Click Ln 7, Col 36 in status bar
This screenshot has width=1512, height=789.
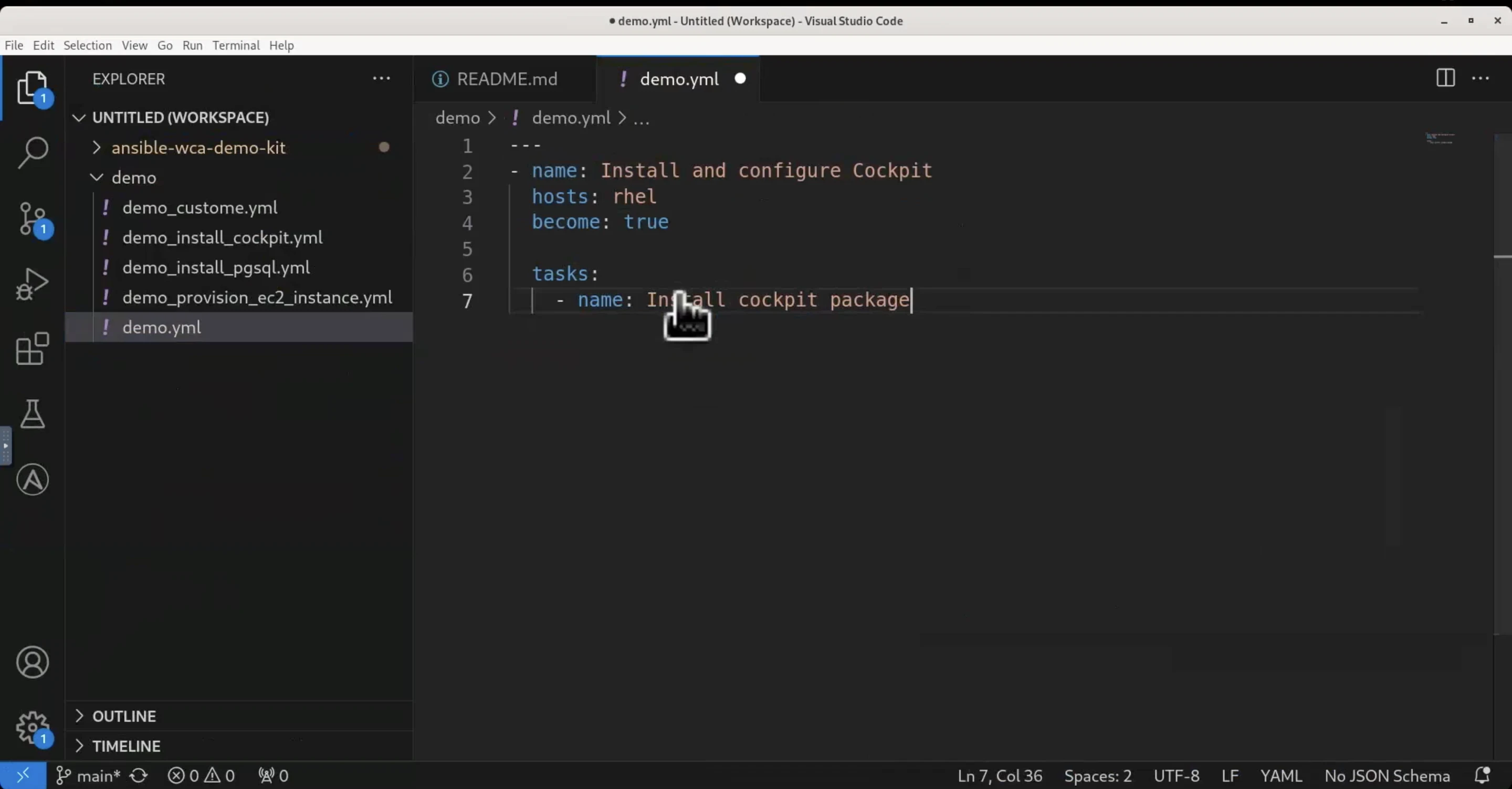point(1000,775)
